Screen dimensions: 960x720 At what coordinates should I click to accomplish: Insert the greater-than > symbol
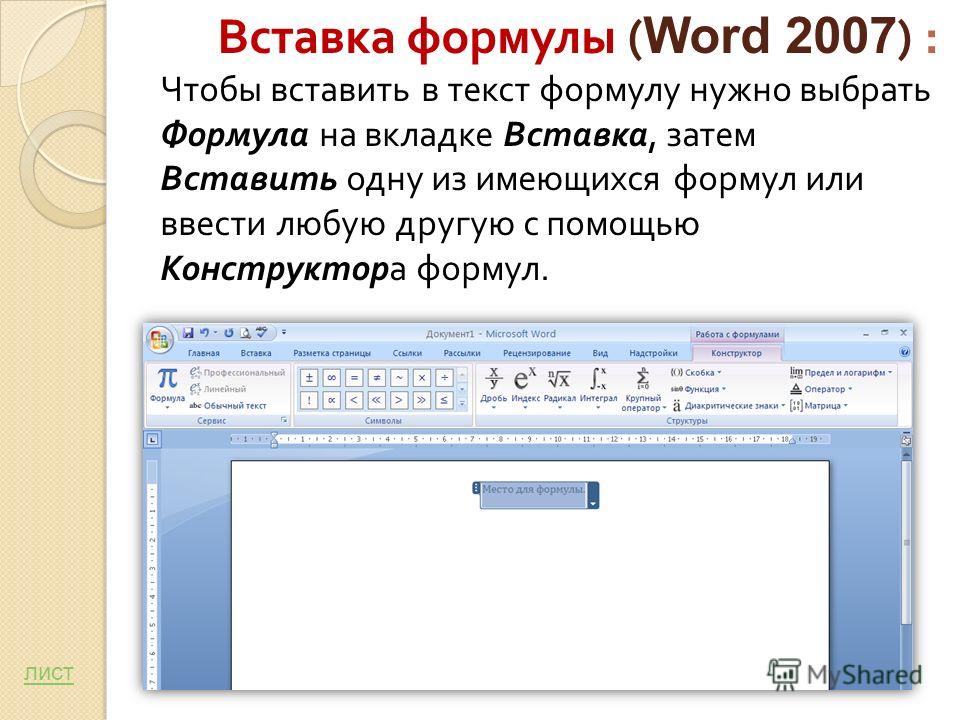point(399,400)
